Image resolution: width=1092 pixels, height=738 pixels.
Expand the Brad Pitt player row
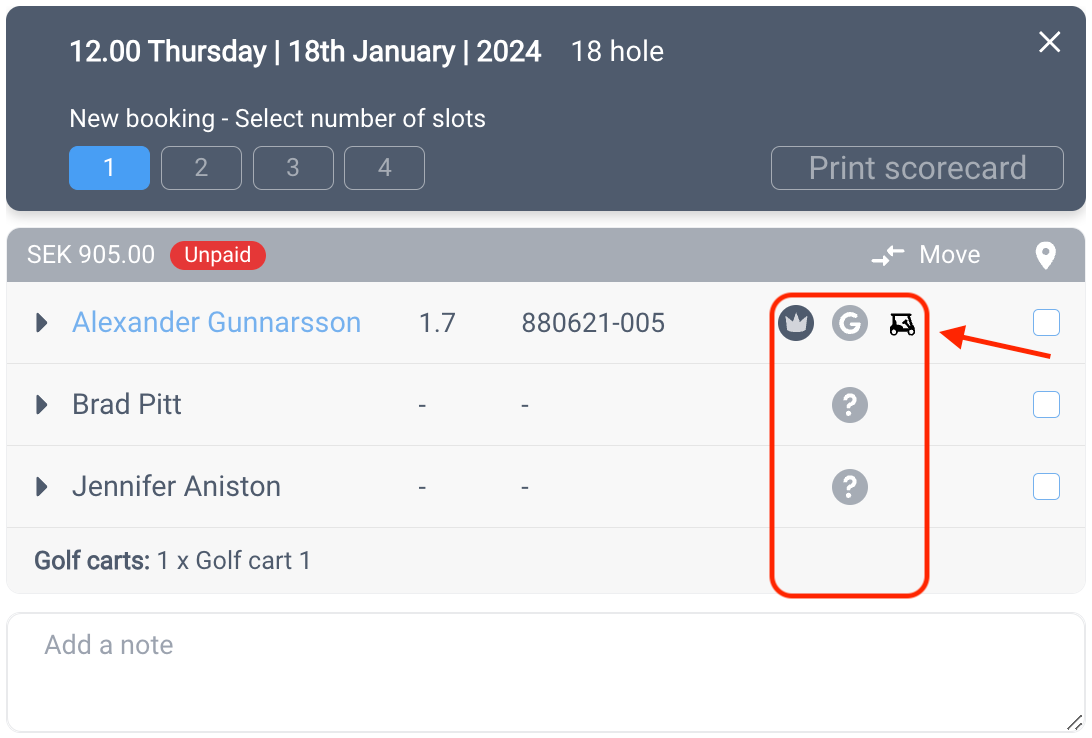42,405
